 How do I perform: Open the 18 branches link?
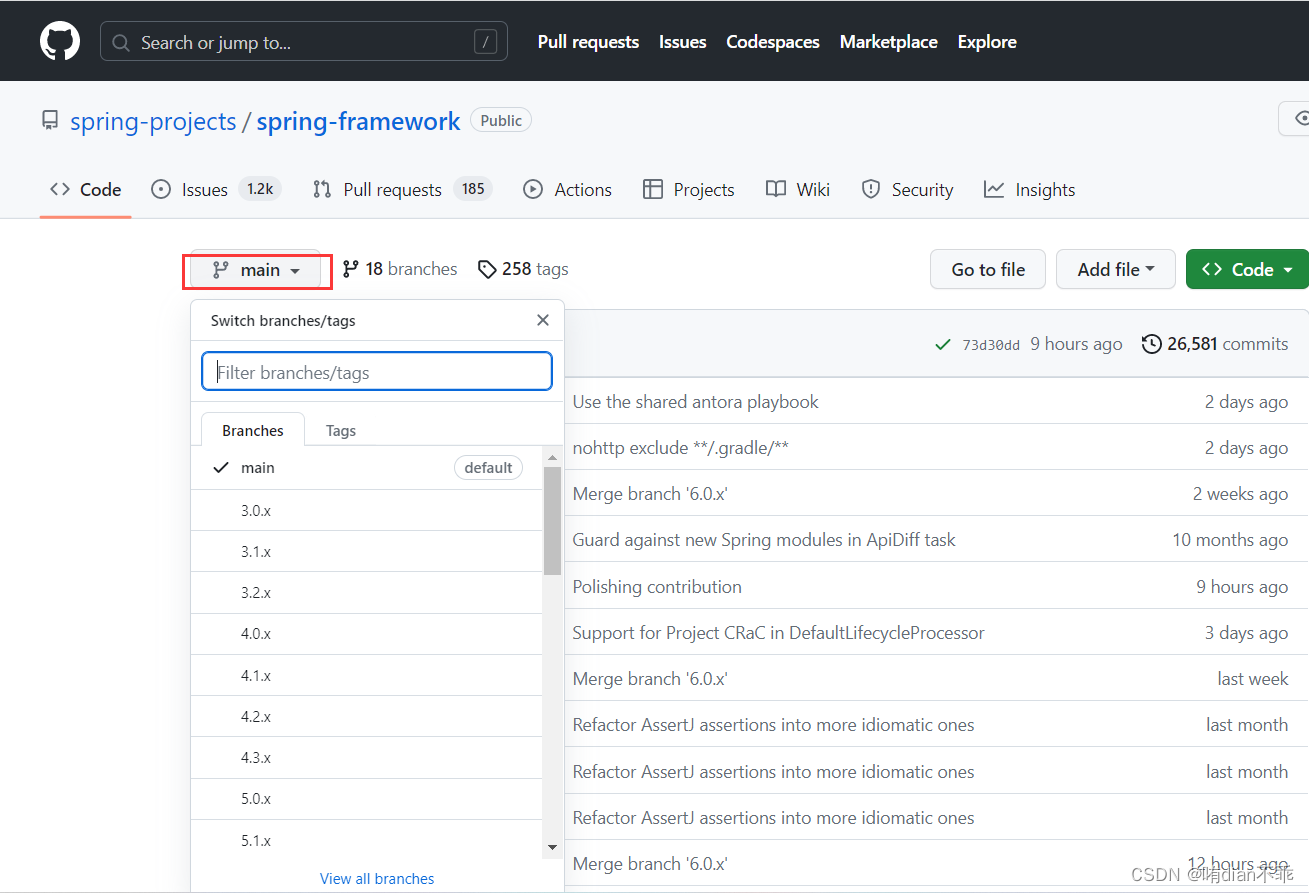400,269
